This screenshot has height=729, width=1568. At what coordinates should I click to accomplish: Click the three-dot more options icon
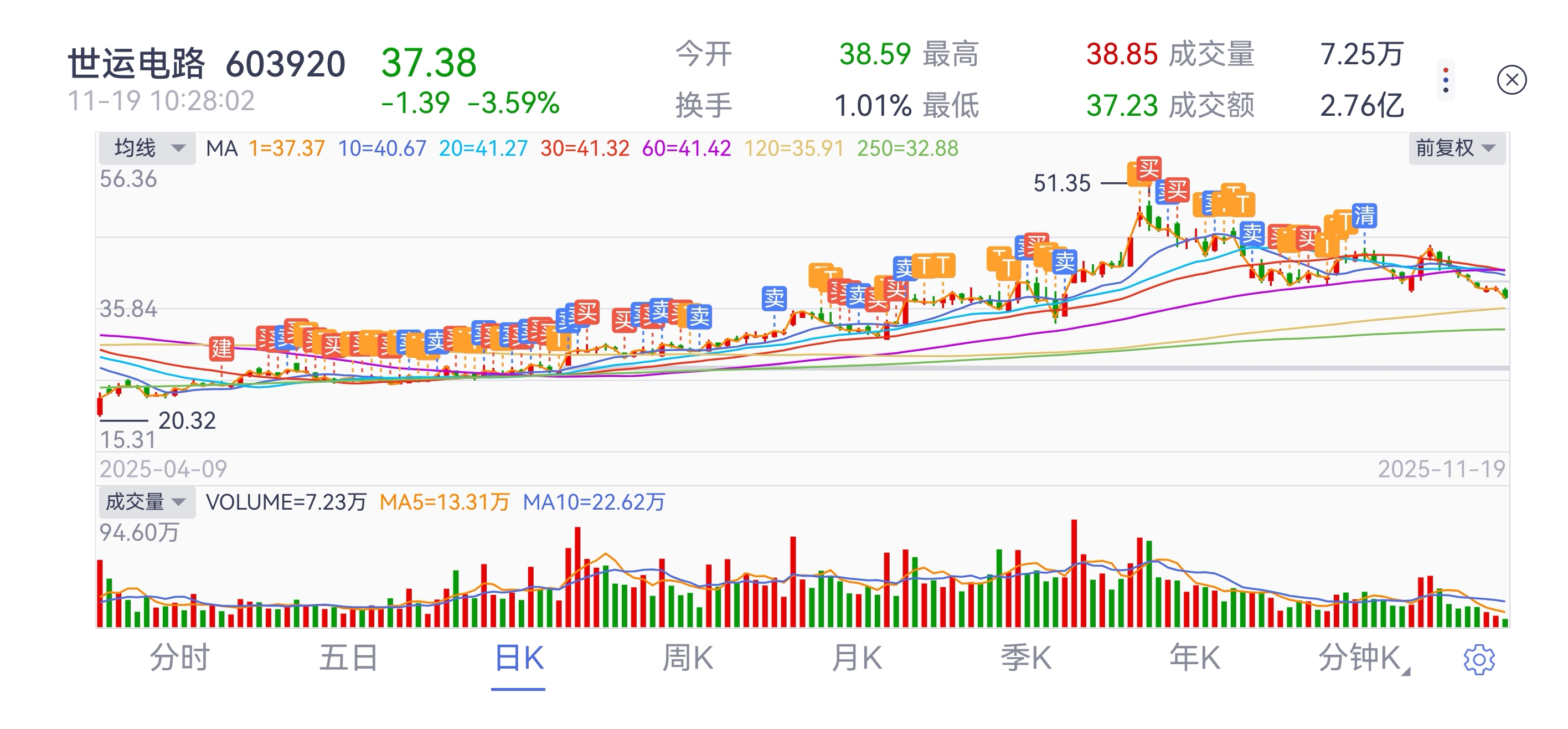click(x=1445, y=80)
